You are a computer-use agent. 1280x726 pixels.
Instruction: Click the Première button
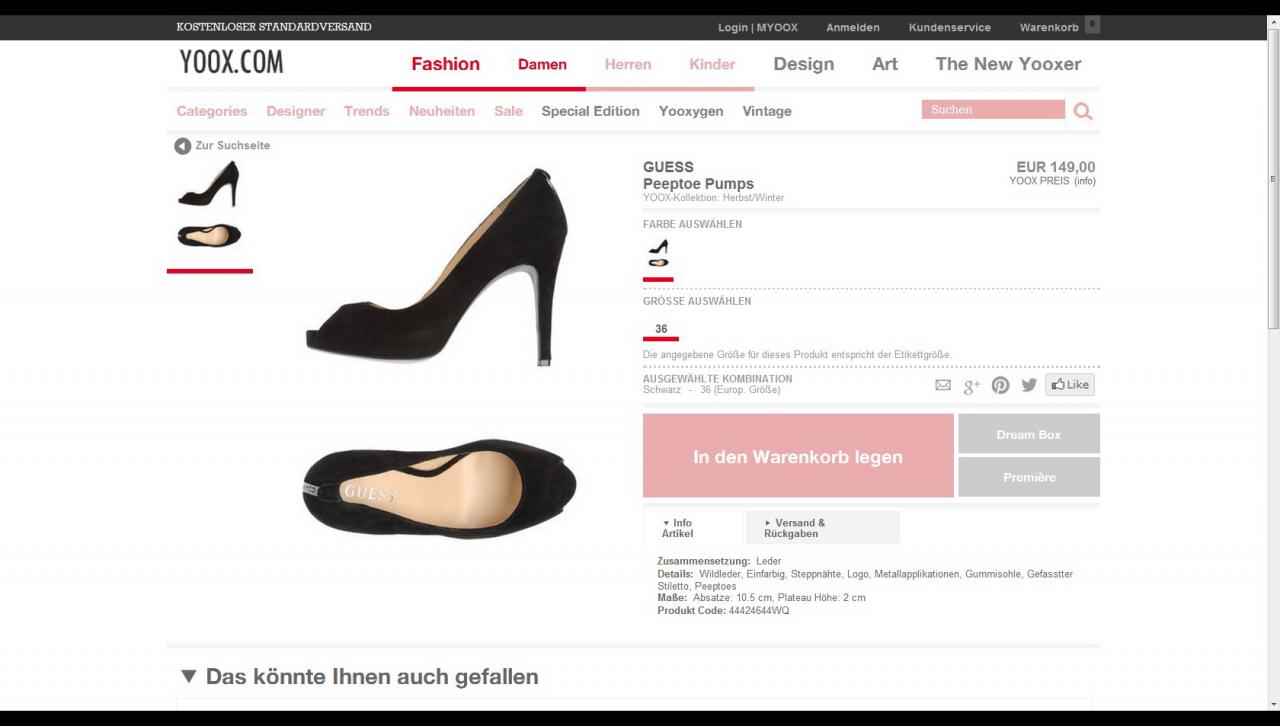(x=1029, y=477)
